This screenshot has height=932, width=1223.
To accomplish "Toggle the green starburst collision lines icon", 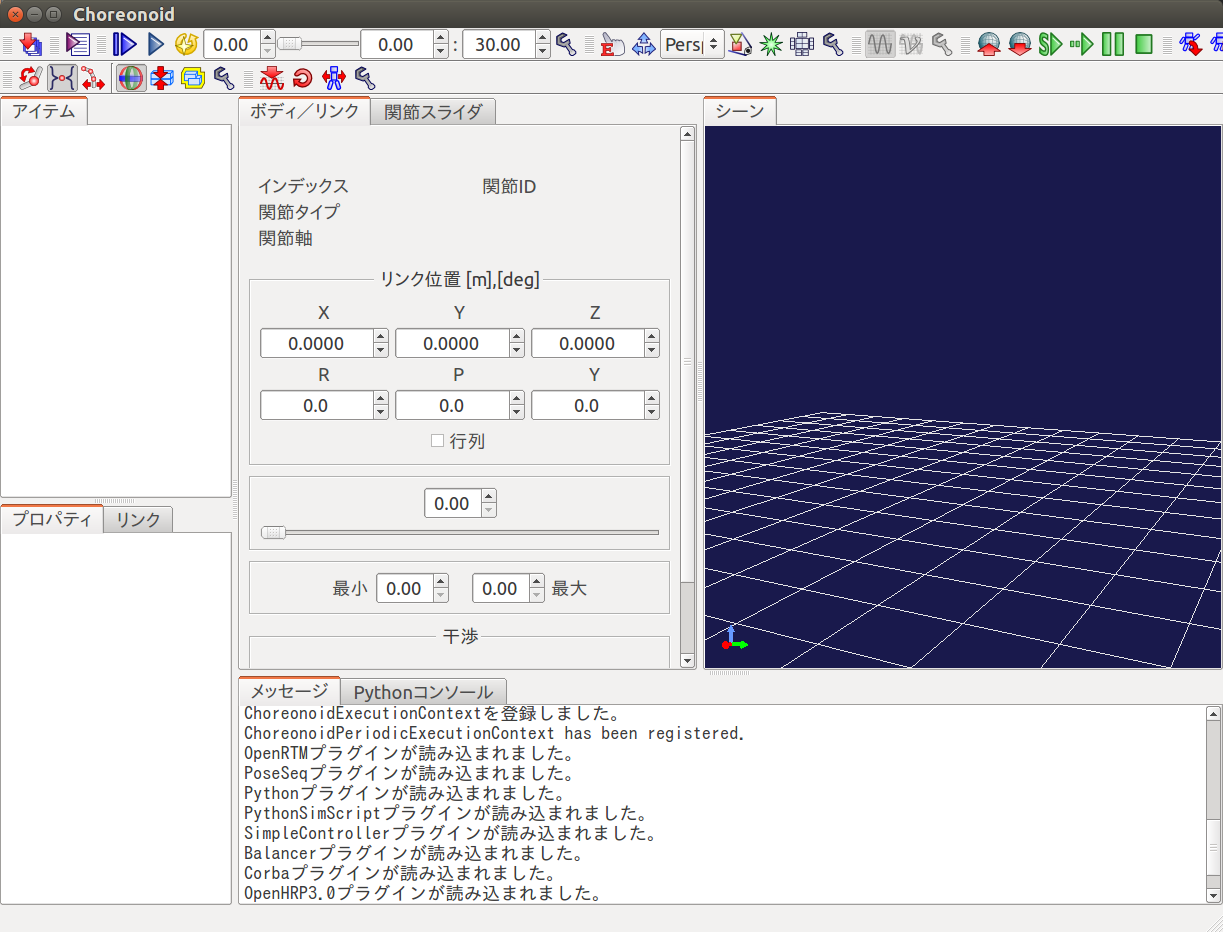I will 771,44.
